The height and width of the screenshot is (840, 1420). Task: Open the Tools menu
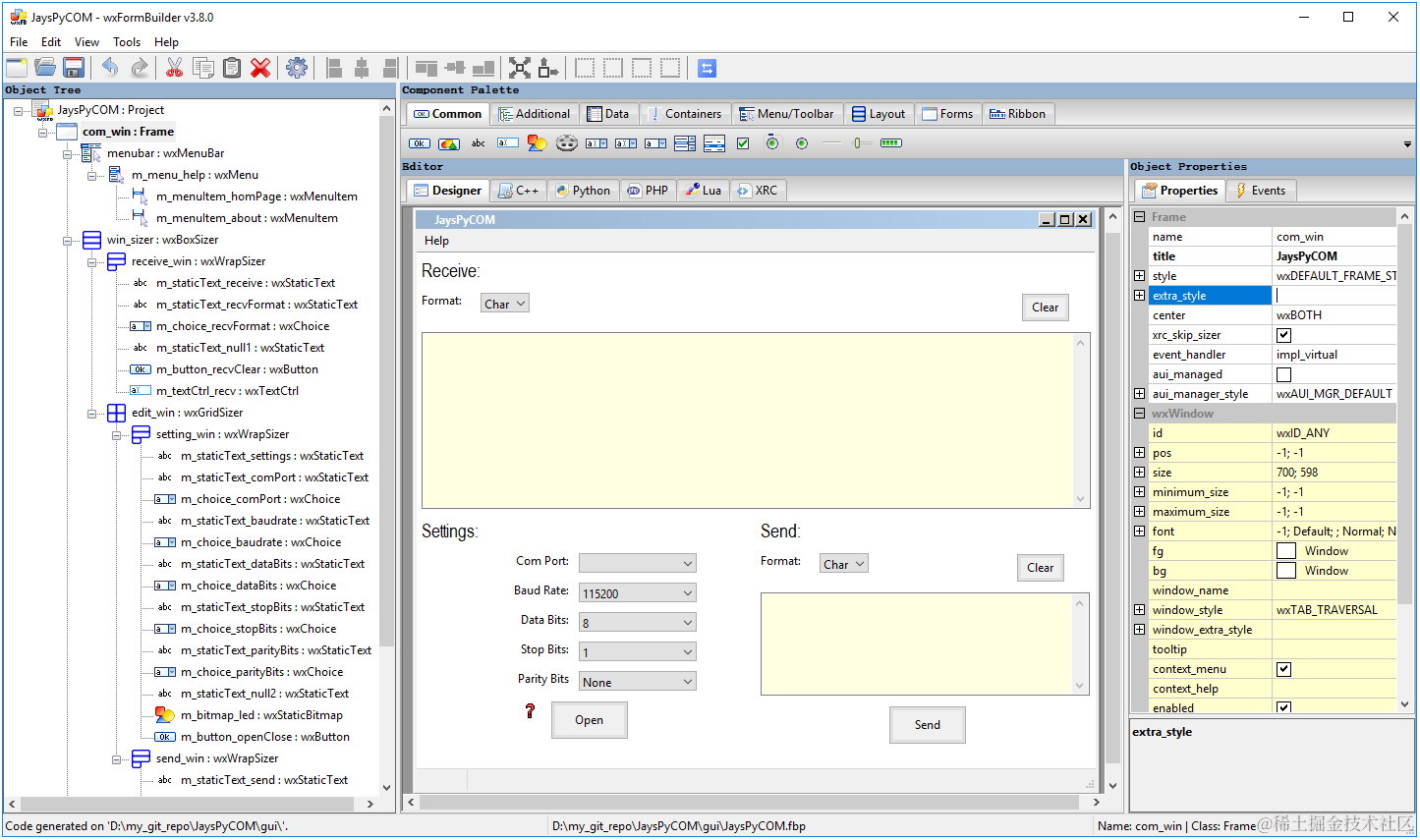tap(127, 42)
